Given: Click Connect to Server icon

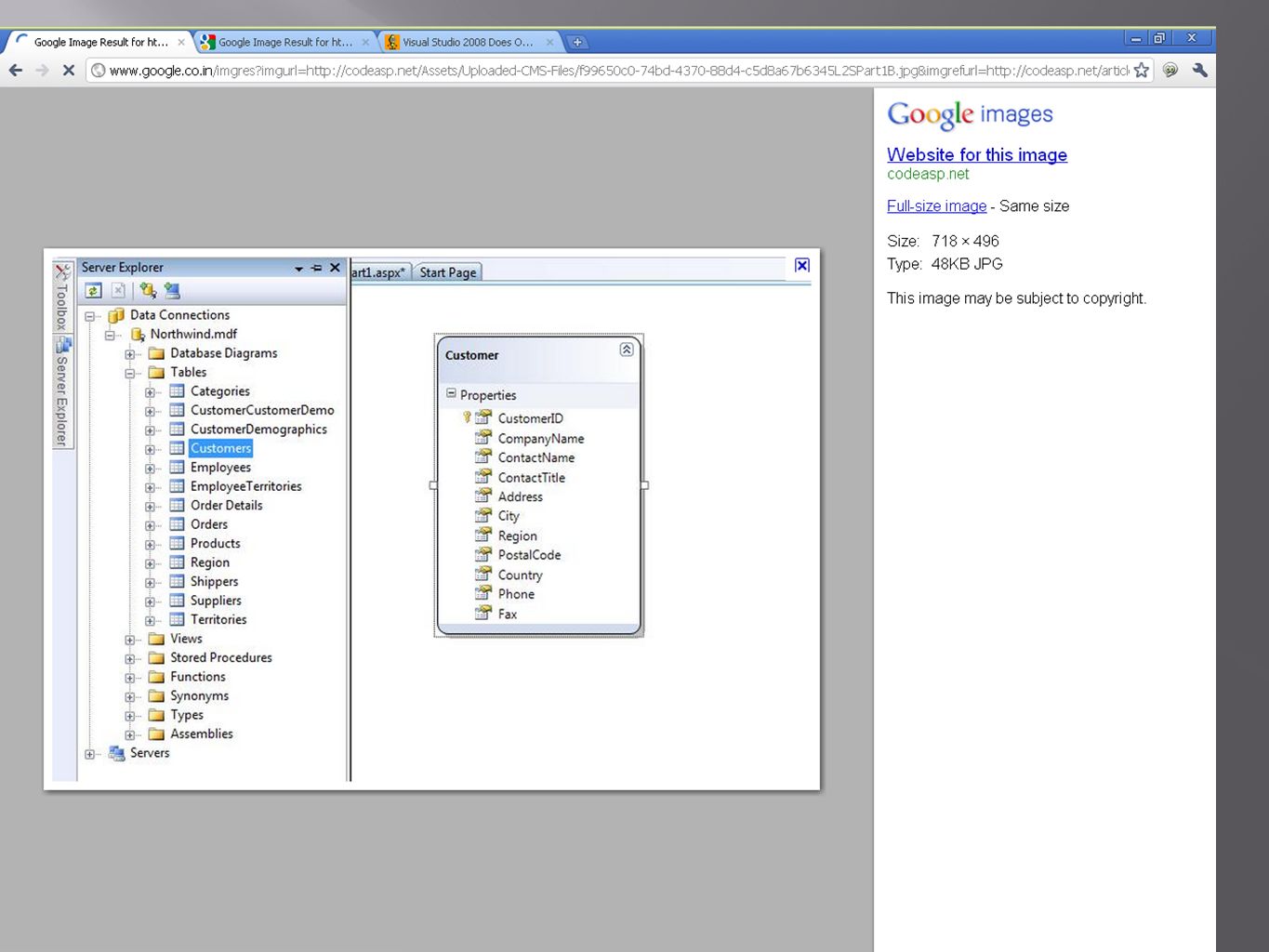Looking at the screenshot, I should point(172,290).
